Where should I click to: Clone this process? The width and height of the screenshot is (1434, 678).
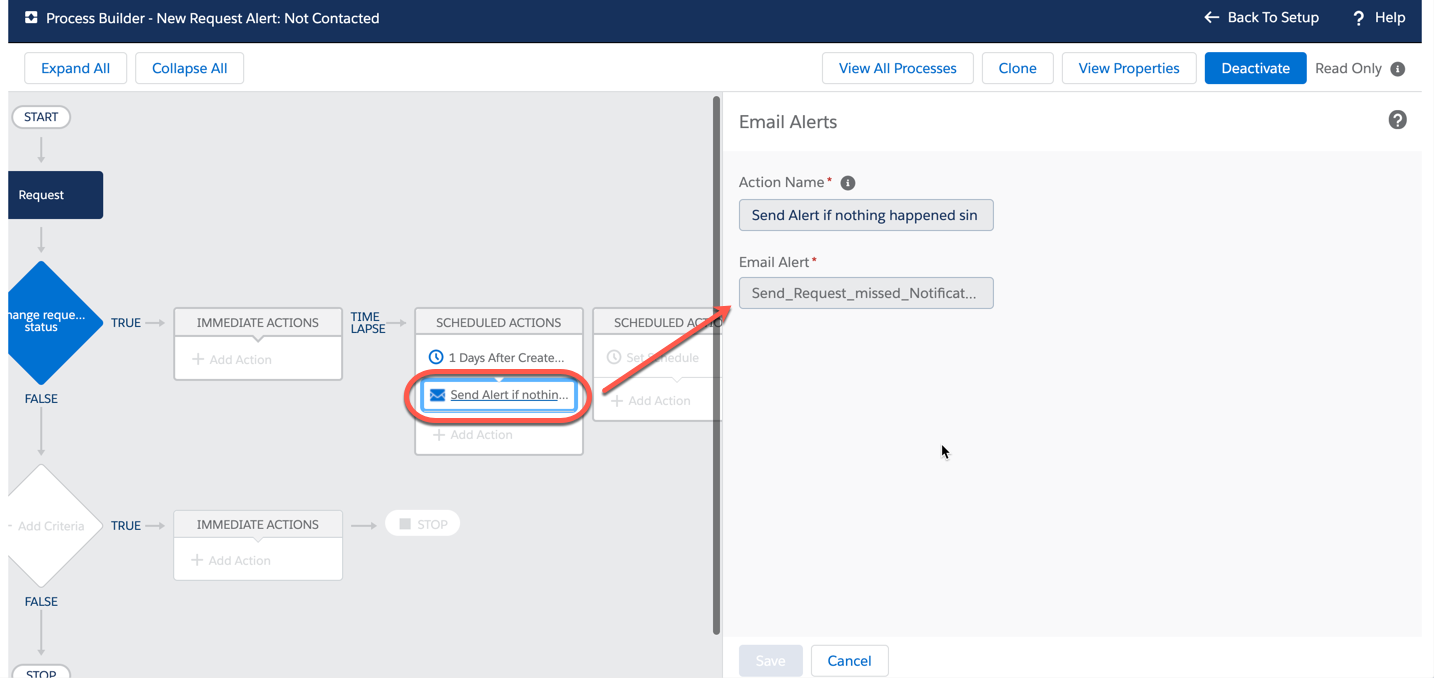(1017, 67)
